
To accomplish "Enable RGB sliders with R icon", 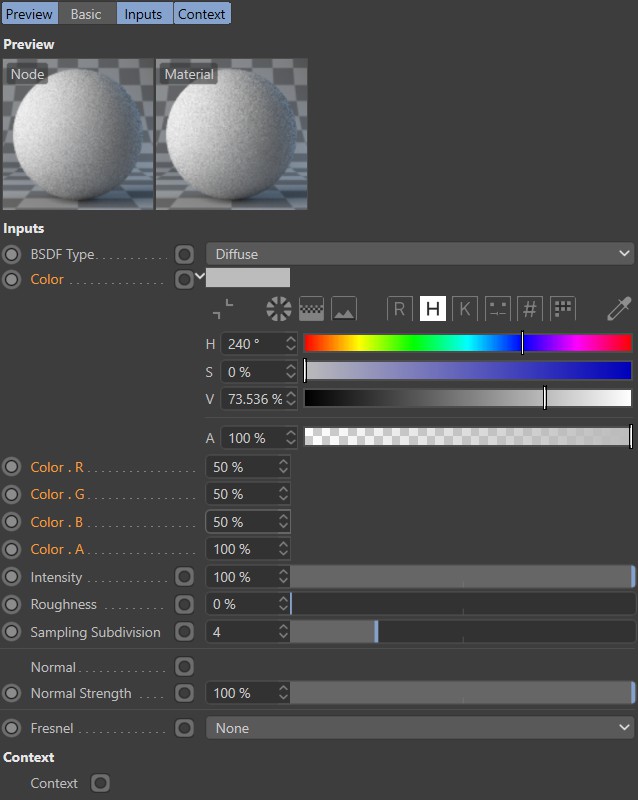I will [x=400, y=309].
